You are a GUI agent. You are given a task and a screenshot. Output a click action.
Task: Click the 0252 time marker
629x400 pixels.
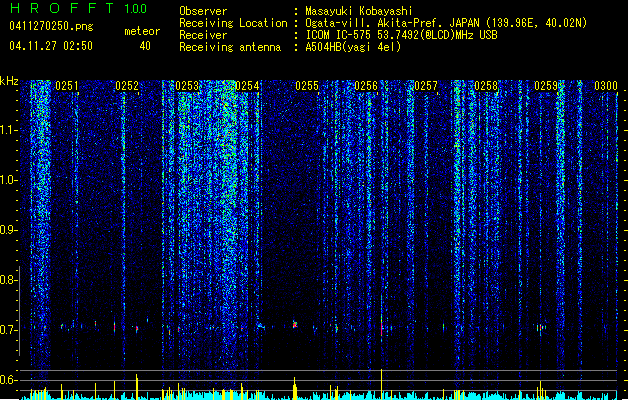coord(127,86)
